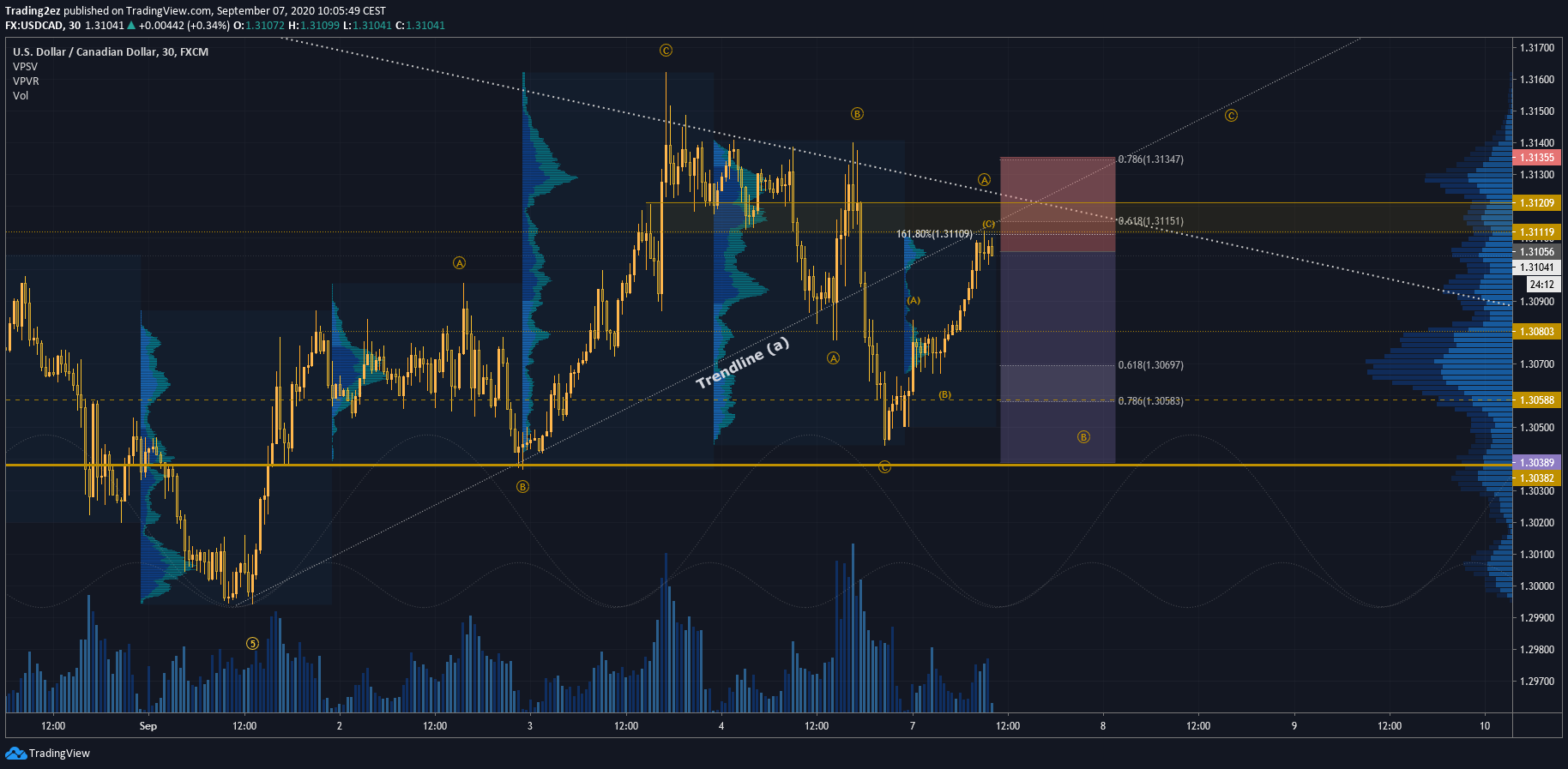1568x769 pixels.
Task: Click the TradingView logo at bottom left
Action: (x=47, y=753)
